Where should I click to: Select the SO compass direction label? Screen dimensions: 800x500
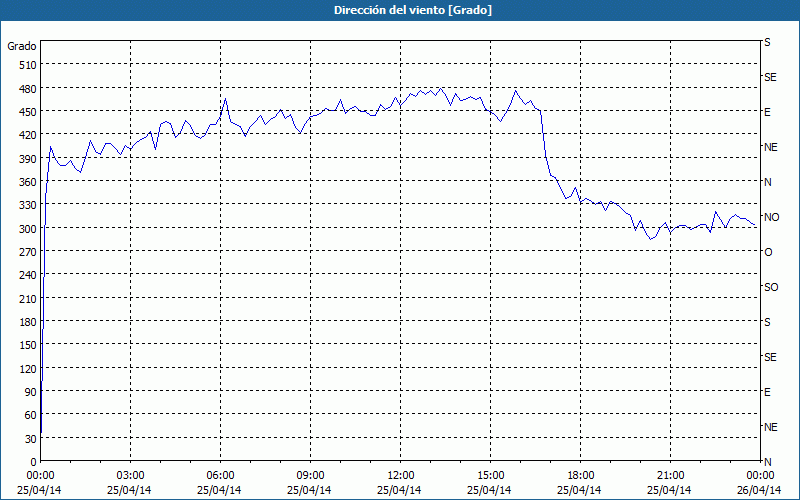[x=771, y=287]
